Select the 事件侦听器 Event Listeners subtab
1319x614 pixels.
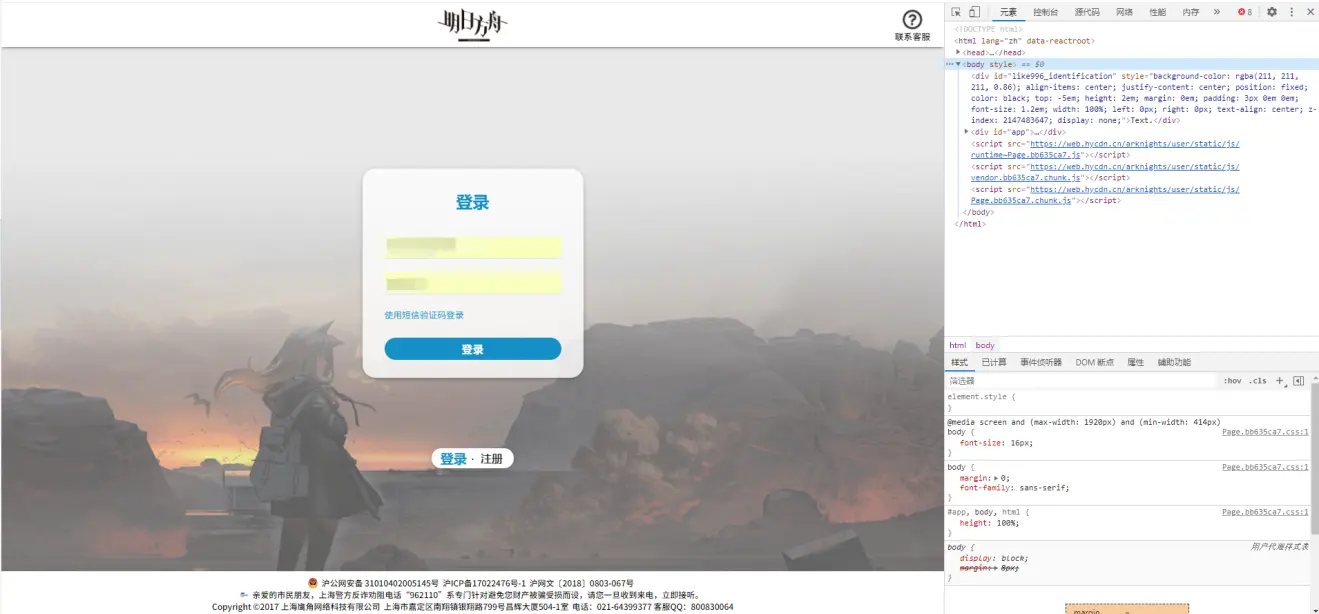pos(1041,362)
